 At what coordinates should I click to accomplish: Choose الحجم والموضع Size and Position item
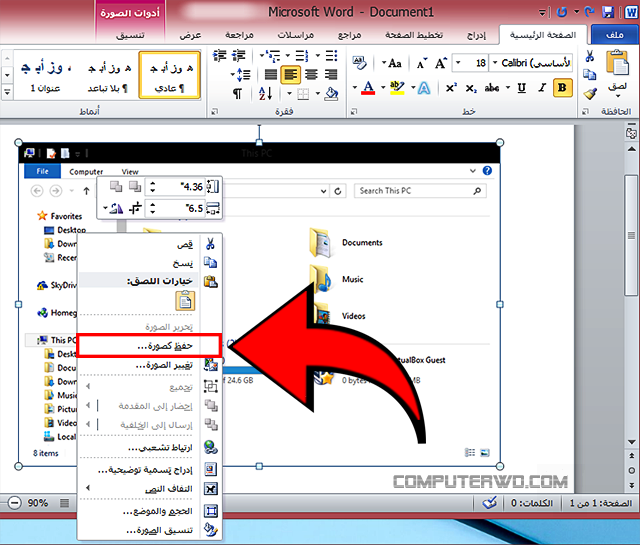[x=149, y=511]
